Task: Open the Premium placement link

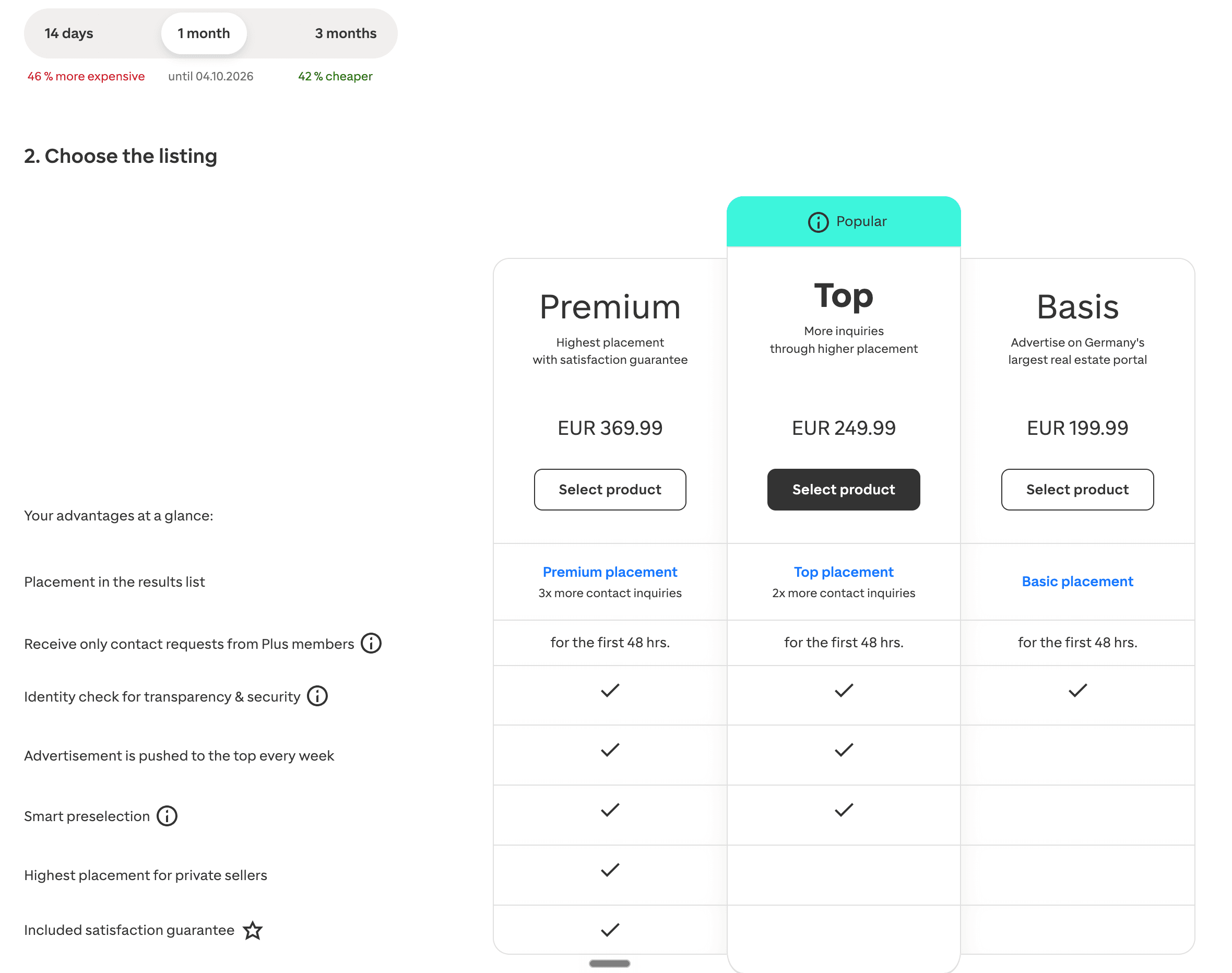Action: [609, 572]
